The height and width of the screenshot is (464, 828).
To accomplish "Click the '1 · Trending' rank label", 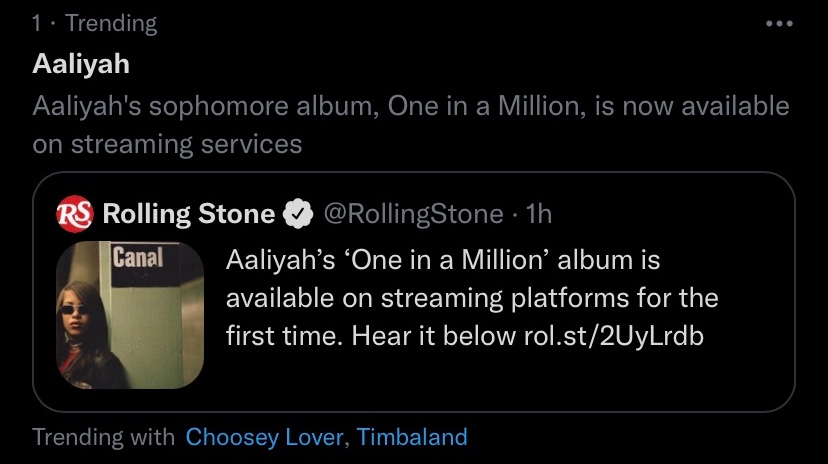I will pyautogui.click(x=94, y=22).
